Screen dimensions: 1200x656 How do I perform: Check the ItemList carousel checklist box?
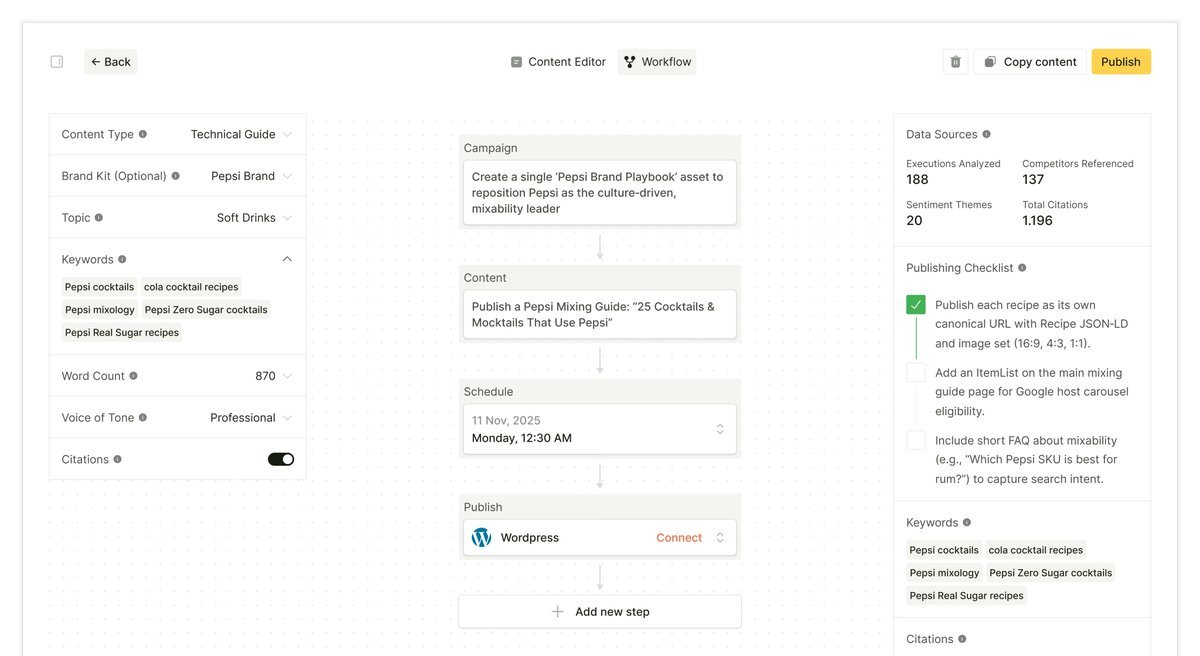coord(916,373)
